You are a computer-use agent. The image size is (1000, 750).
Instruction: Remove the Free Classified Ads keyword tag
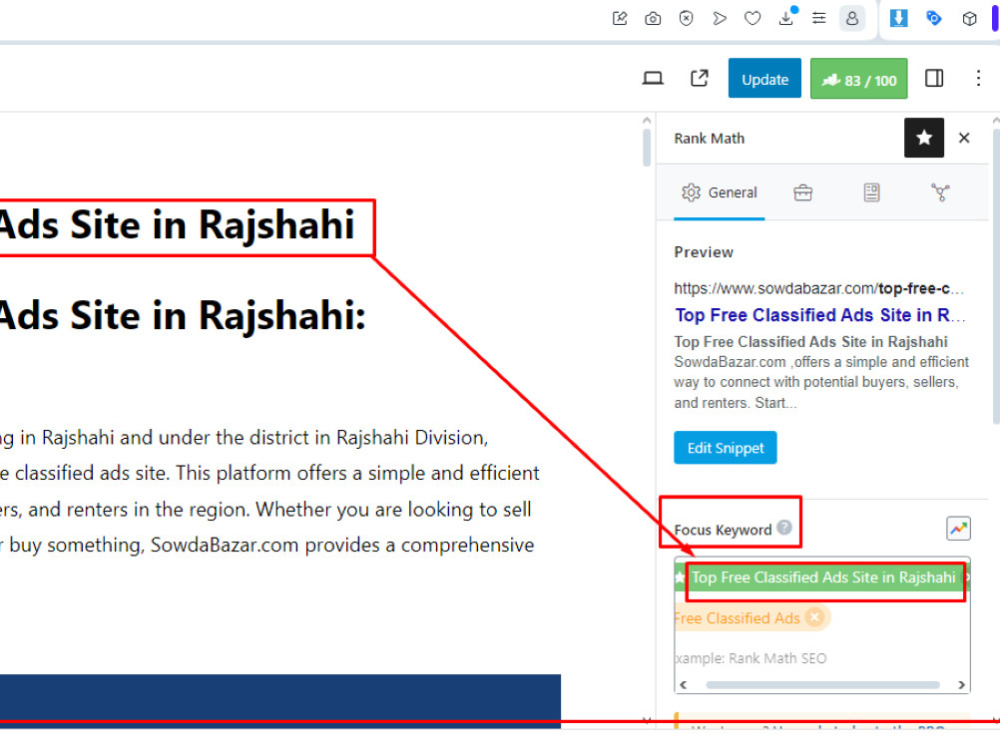point(814,617)
